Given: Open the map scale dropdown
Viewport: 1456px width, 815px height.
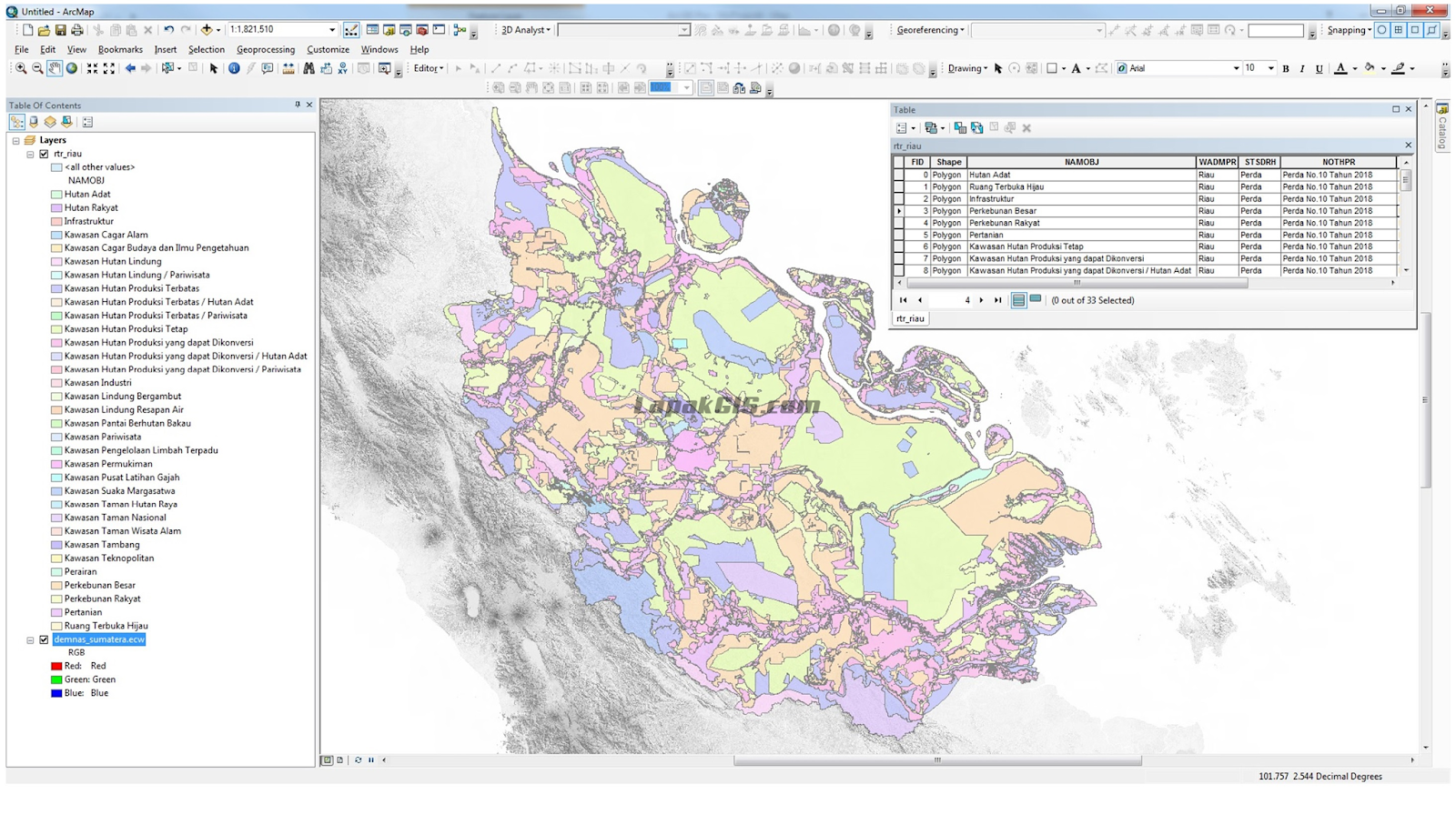Looking at the screenshot, I should coord(332,30).
